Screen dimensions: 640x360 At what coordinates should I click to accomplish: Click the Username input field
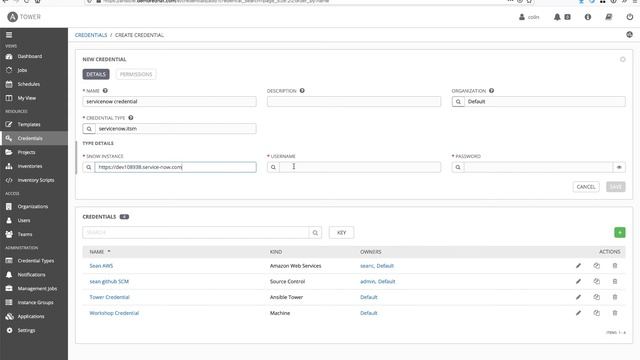360,167
